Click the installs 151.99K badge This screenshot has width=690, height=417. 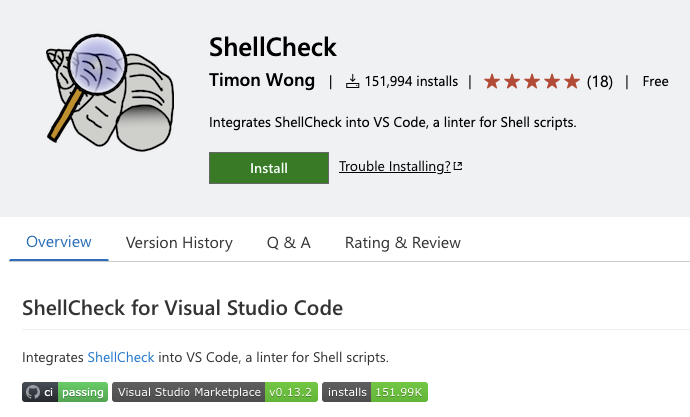tap(375, 392)
